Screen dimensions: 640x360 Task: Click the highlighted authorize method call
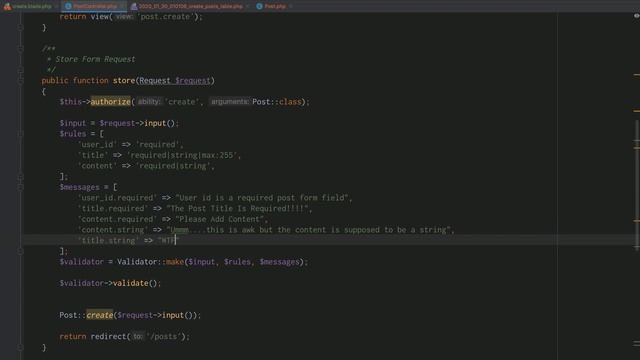[110, 102]
